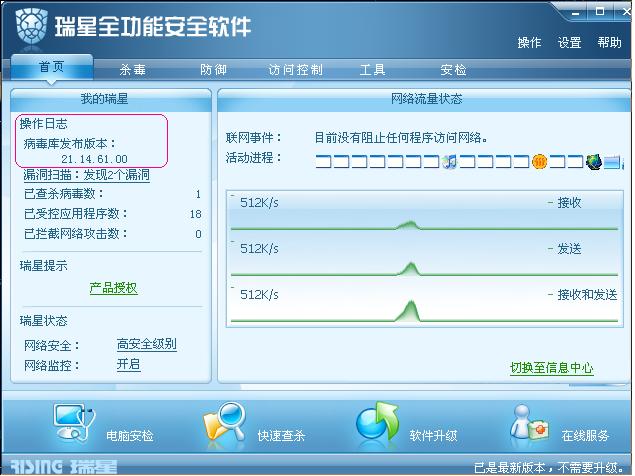
Task: Click the 网络安全 label
Action: coord(52,346)
